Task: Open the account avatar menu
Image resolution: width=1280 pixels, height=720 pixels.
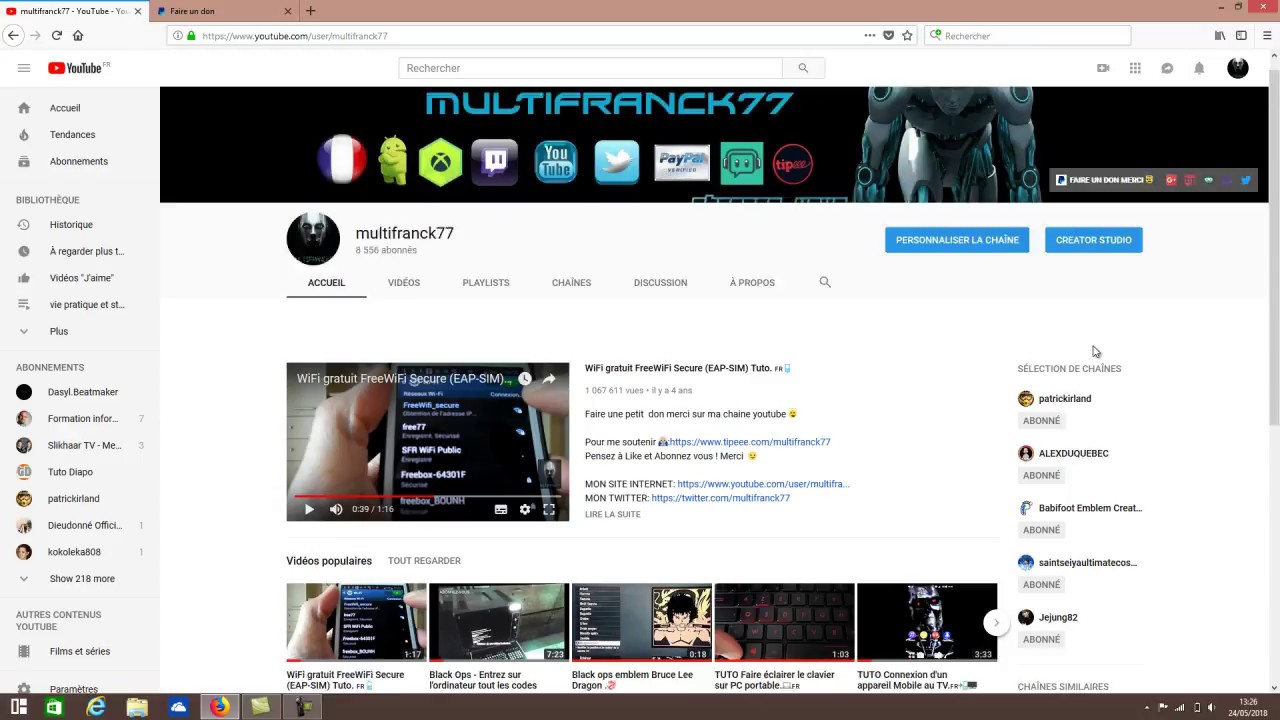Action: 1238,68
